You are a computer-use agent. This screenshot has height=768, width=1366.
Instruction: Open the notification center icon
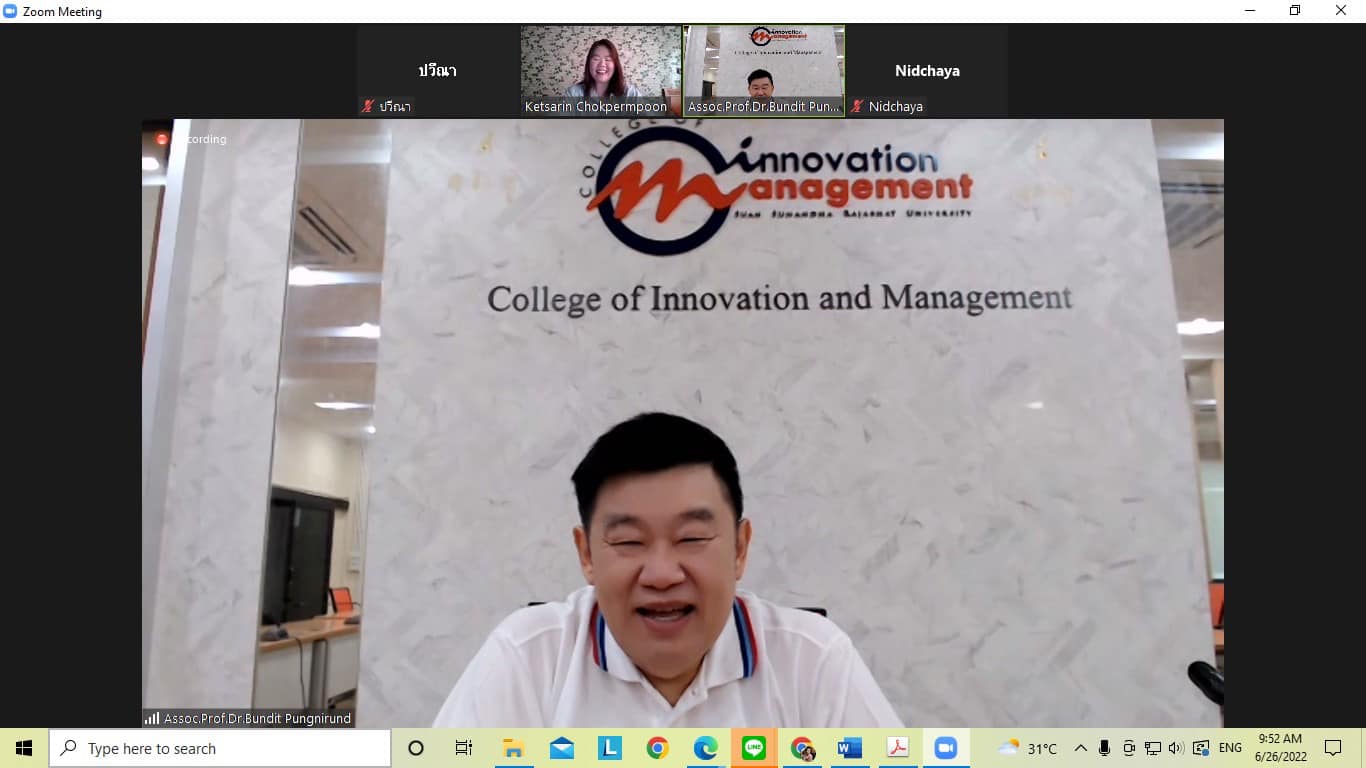coord(1332,748)
